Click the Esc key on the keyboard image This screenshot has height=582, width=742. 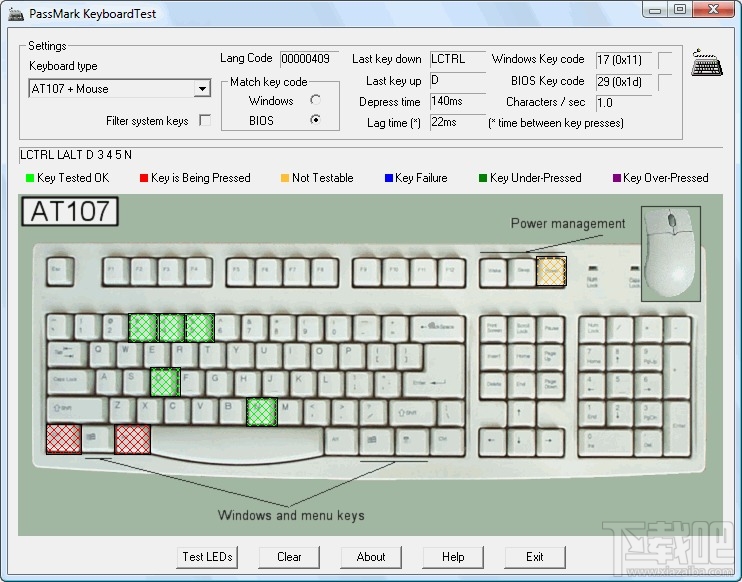tap(60, 272)
